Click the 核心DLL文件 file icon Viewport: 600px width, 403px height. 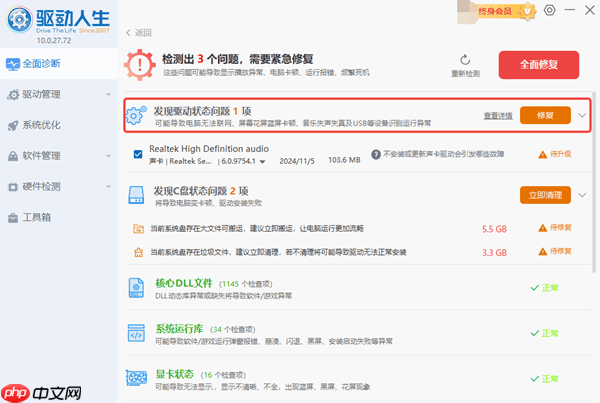click(x=136, y=288)
